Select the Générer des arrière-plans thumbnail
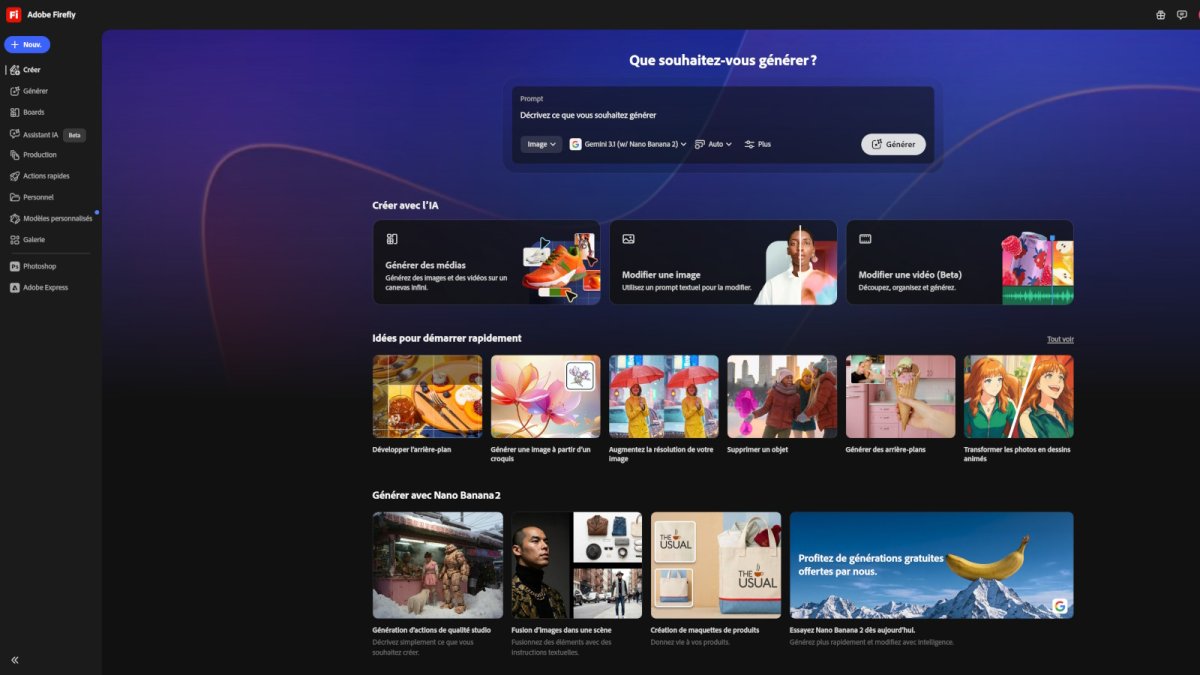The width and height of the screenshot is (1200, 675). pyautogui.click(x=900, y=396)
